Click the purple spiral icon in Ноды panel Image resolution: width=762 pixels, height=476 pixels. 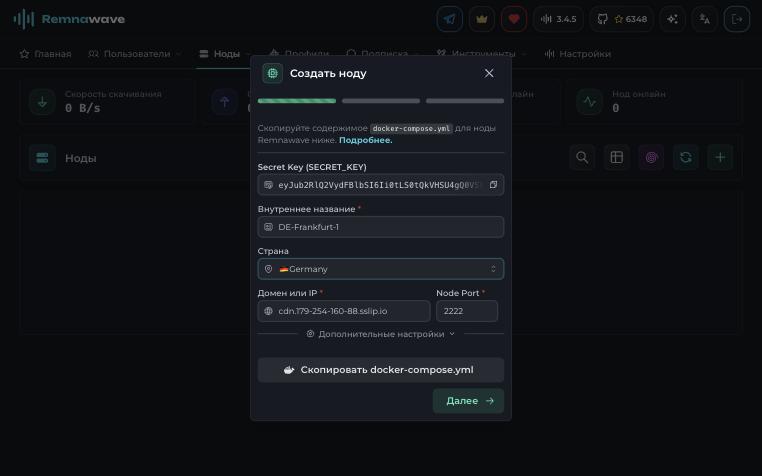[x=651, y=158]
